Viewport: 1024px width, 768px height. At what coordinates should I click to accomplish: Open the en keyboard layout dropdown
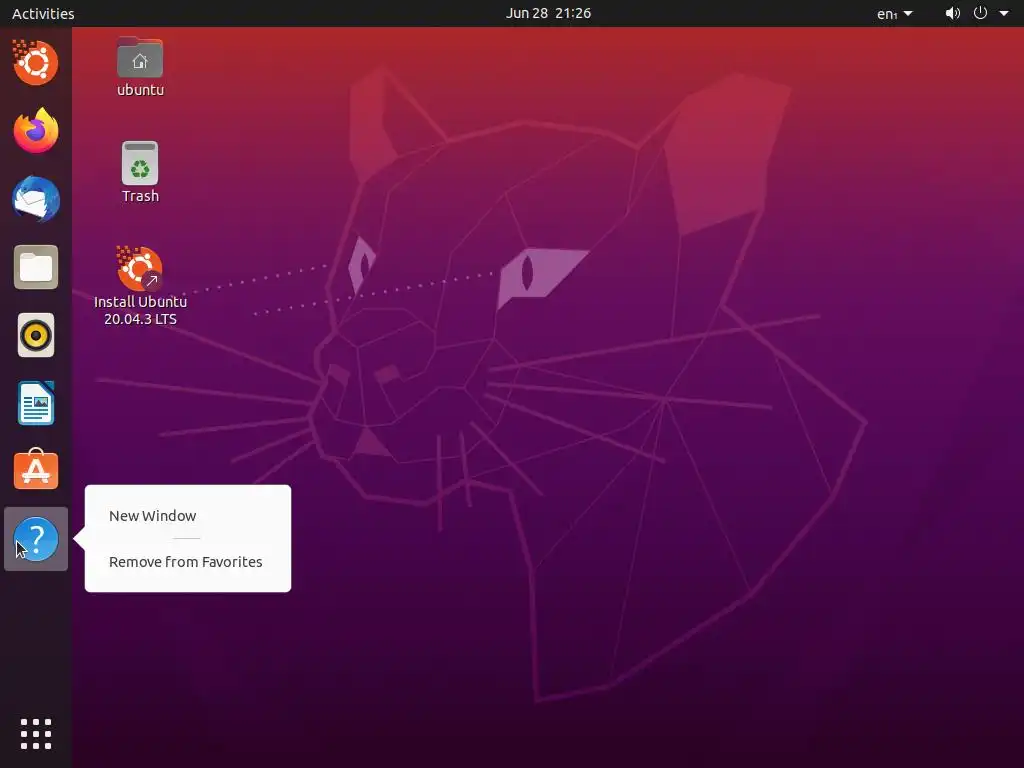coord(895,14)
